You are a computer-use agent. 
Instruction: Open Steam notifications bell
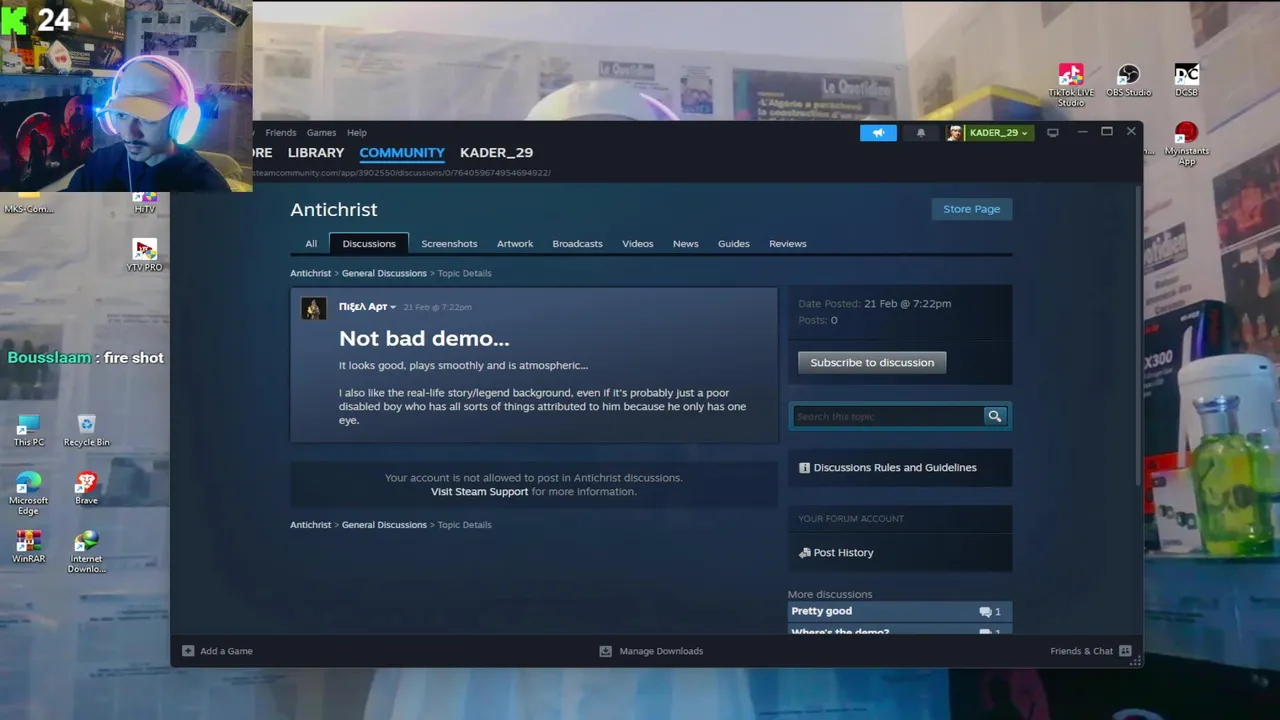(x=921, y=133)
